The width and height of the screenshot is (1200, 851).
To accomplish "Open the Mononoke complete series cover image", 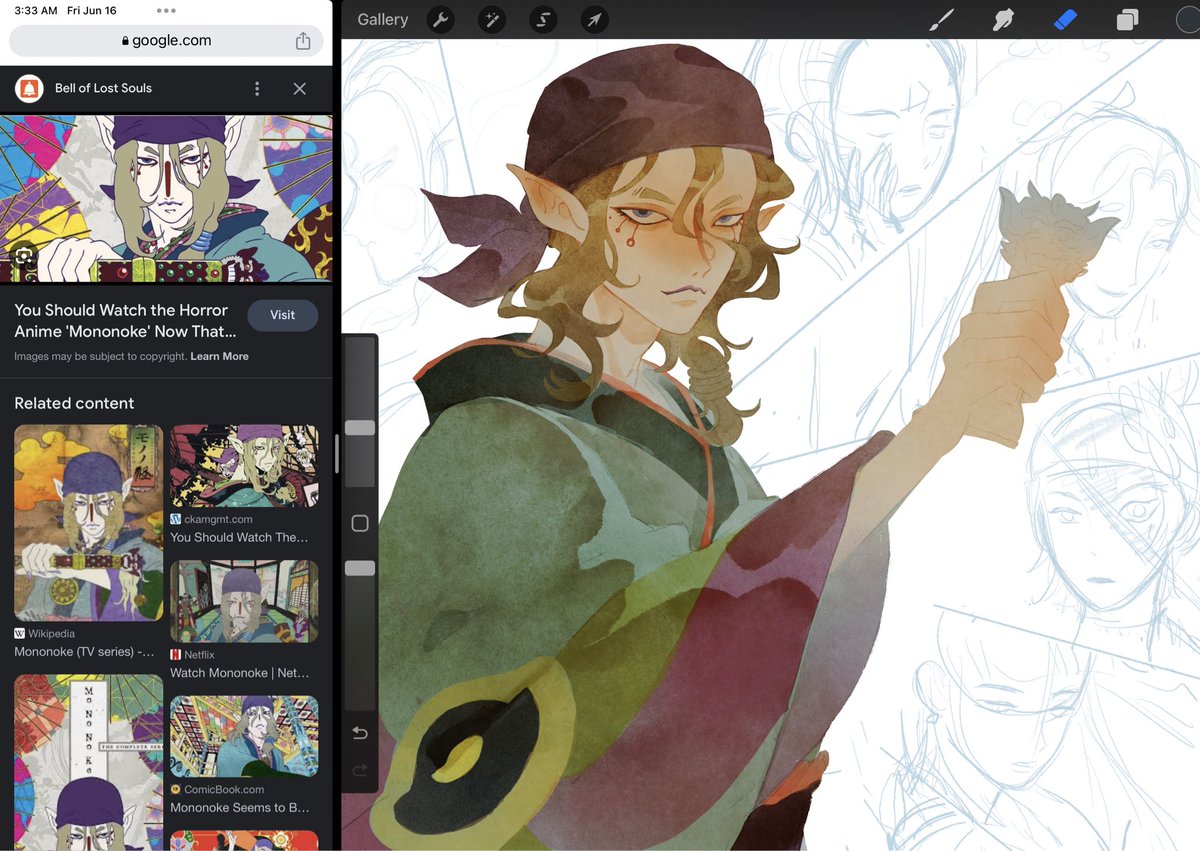I will [88, 762].
